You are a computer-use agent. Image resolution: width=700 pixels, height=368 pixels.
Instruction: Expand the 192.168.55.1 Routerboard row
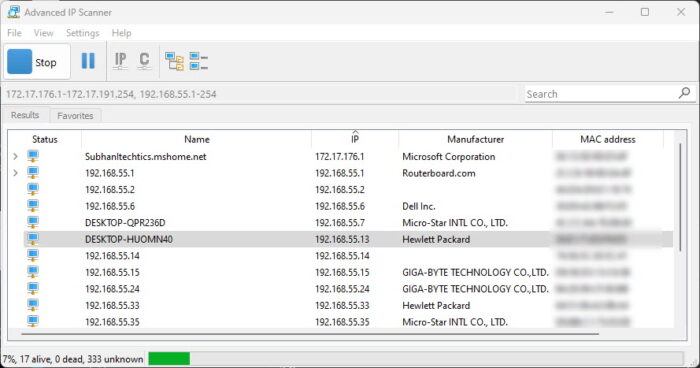[x=16, y=173]
